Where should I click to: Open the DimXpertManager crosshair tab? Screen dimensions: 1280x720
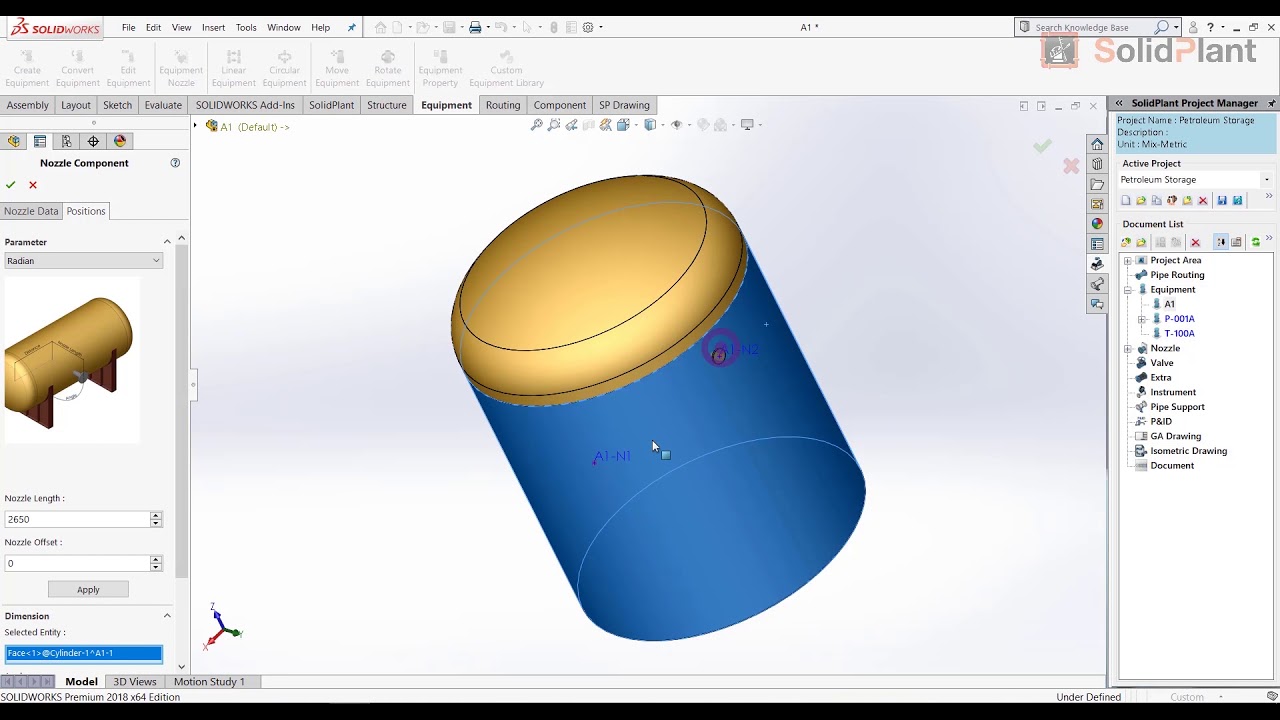pos(94,141)
